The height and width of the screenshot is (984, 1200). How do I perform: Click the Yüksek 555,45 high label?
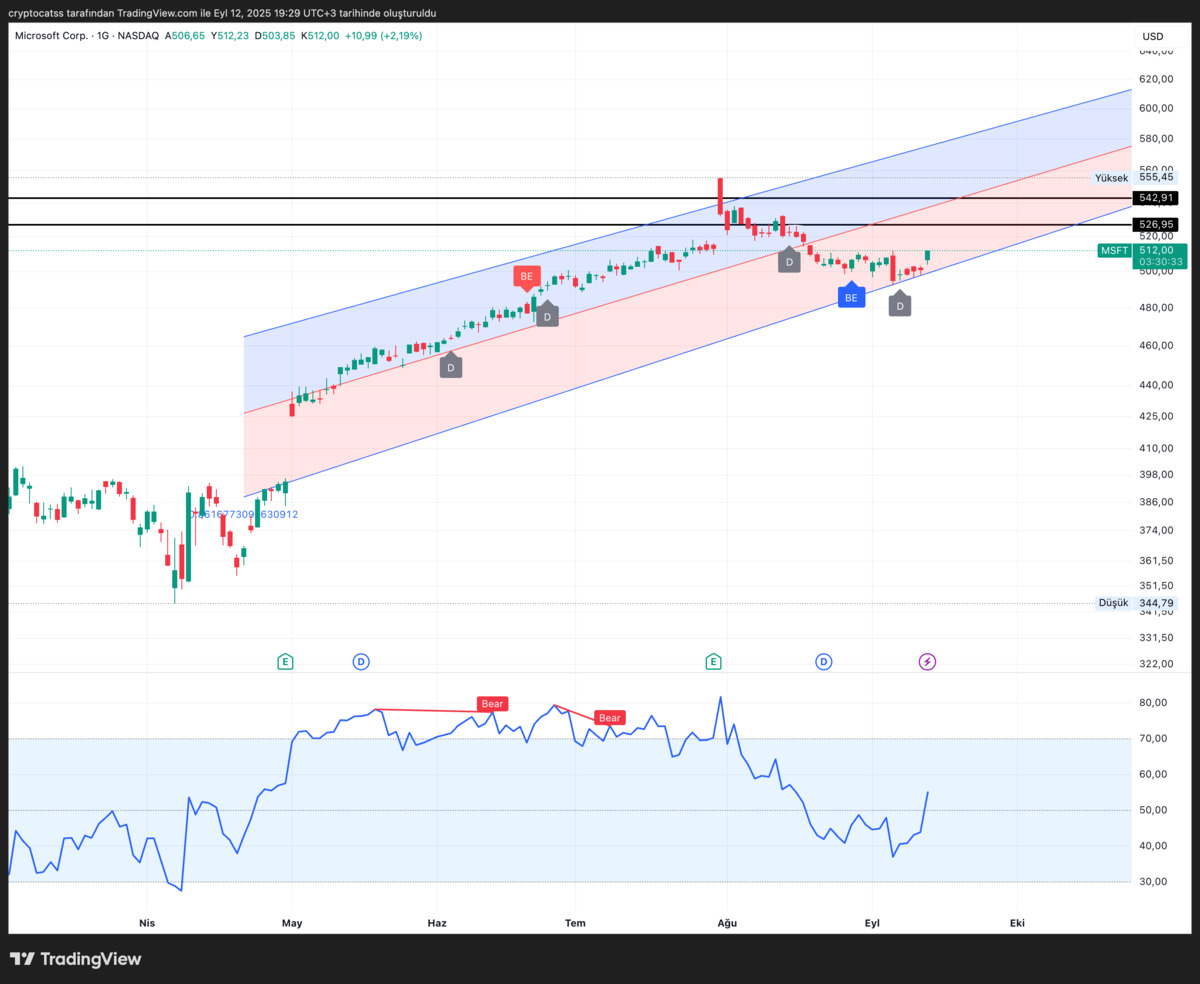click(1135, 177)
